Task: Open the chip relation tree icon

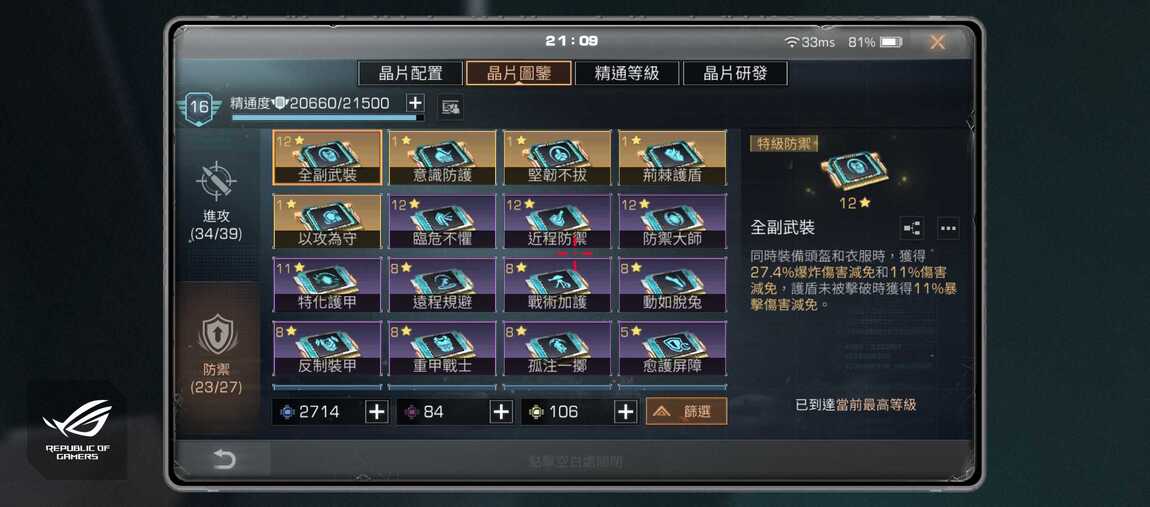Action: 912,228
